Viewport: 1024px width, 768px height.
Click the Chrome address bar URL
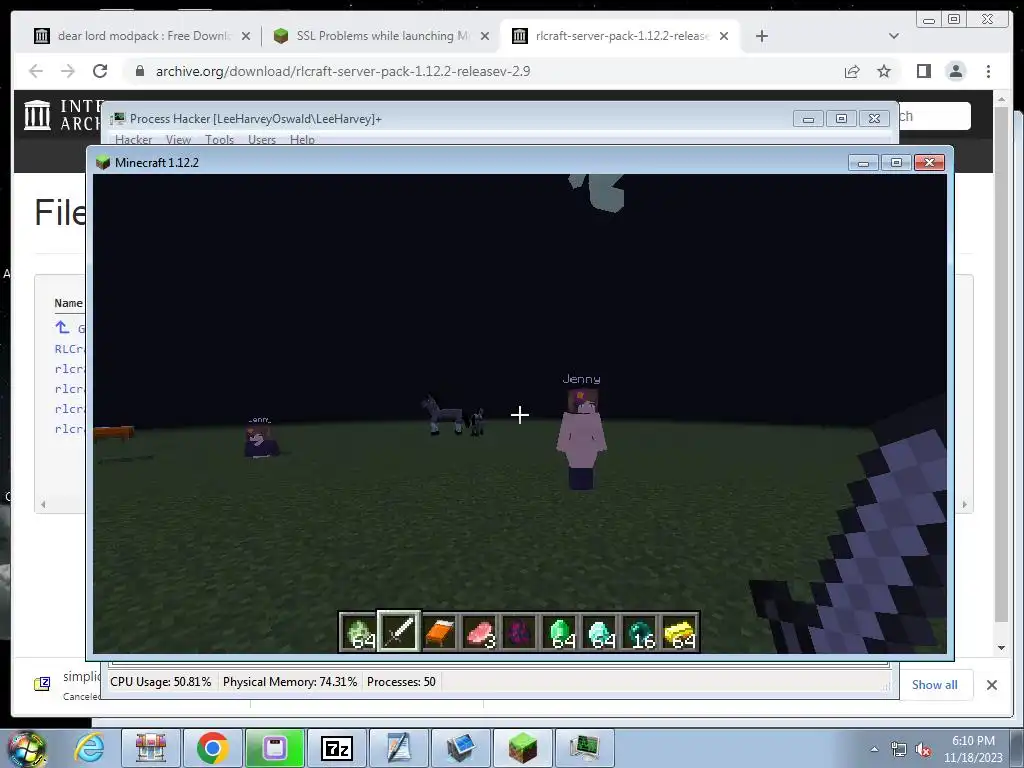pyautogui.click(x=343, y=71)
